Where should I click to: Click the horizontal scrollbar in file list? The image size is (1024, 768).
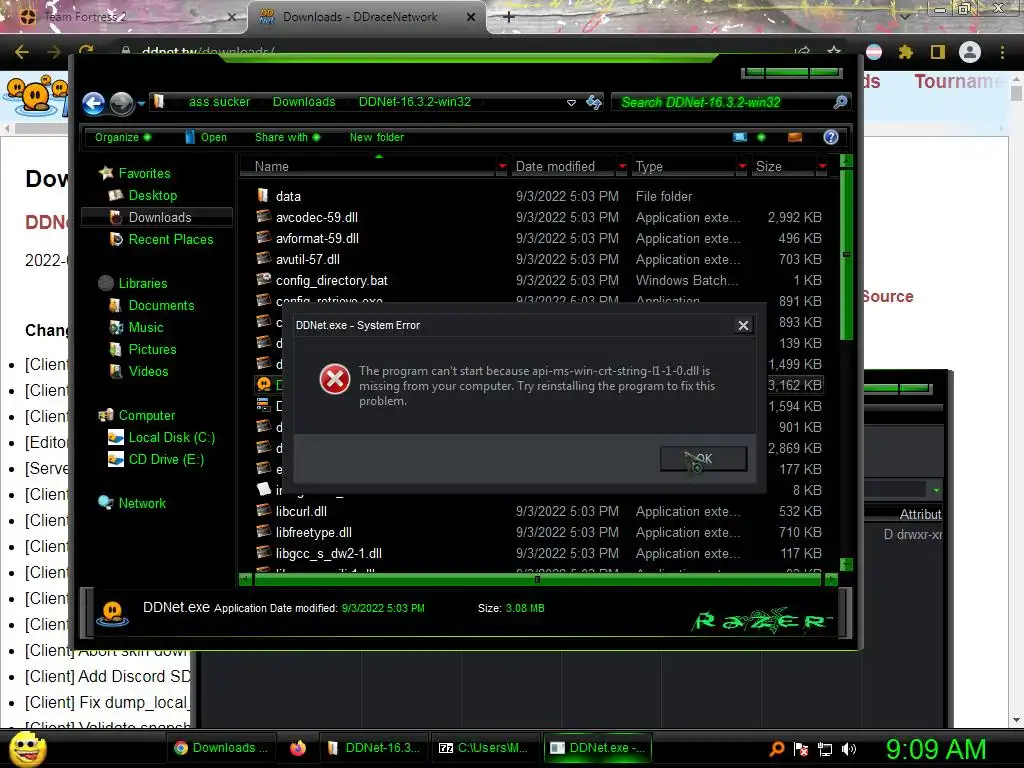pos(537,579)
